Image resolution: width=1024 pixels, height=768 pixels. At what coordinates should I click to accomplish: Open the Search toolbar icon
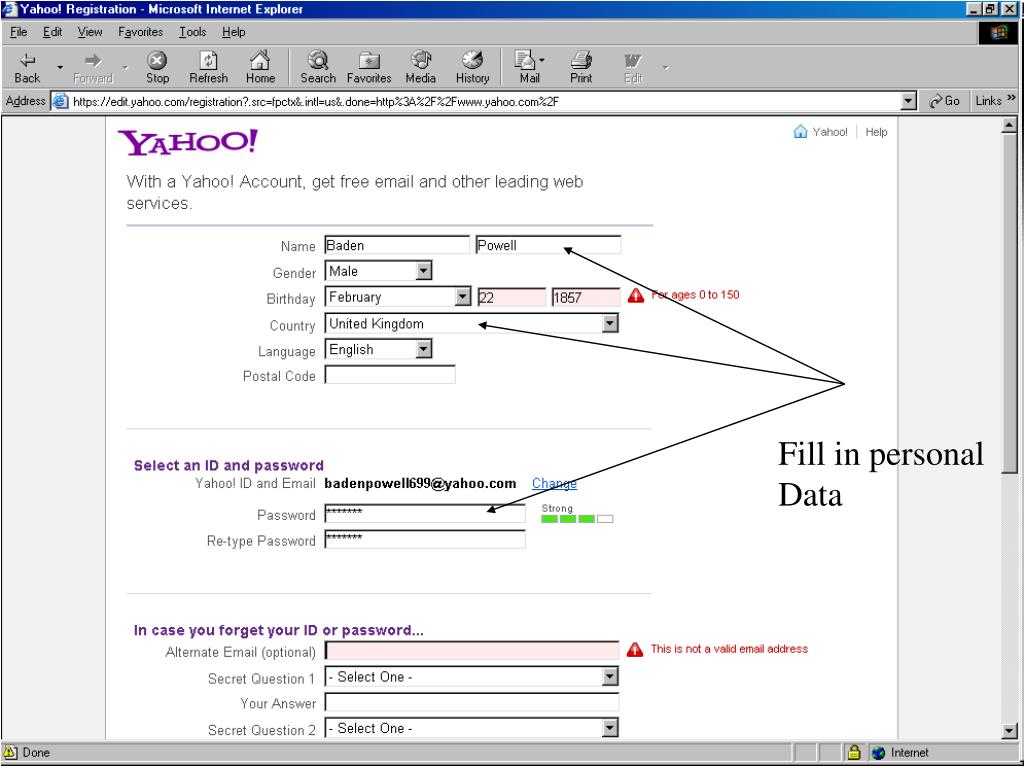pyautogui.click(x=318, y=68)
